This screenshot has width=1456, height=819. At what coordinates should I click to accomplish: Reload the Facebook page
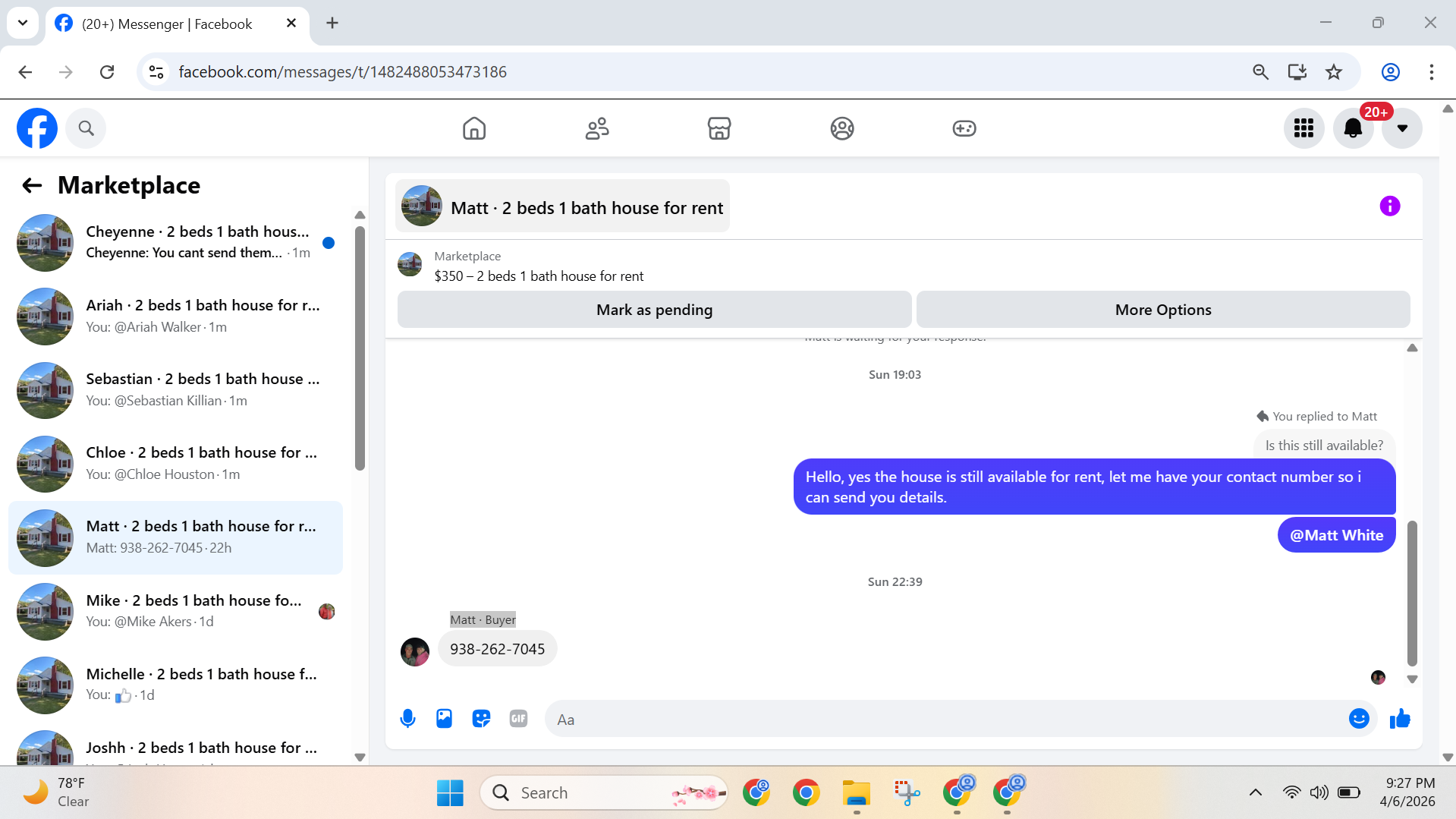(x=107, y=72)
